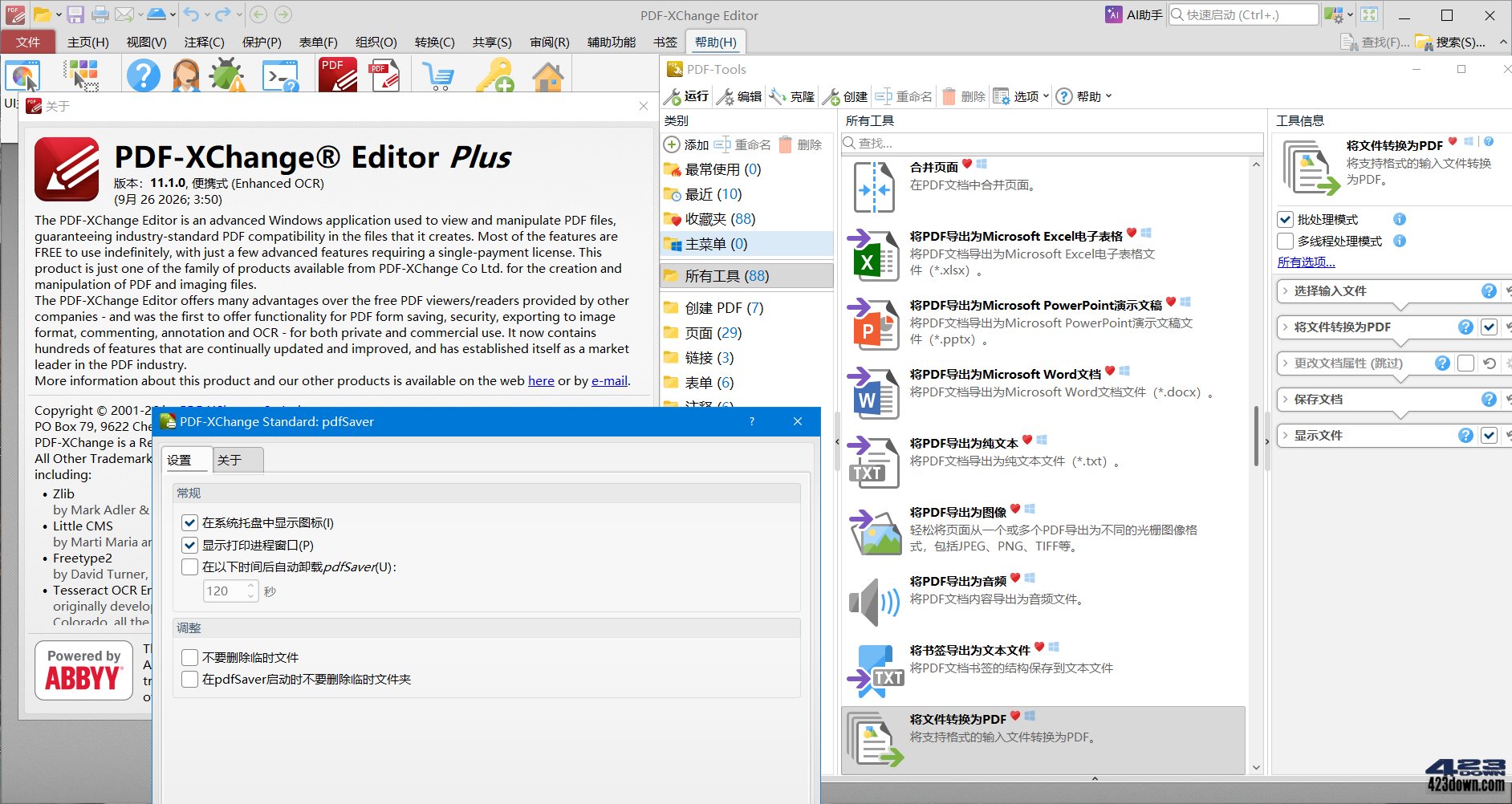Expand the 将文件转换为PDF step
Screen dimensions: 1512x804
coord(1285,327)
